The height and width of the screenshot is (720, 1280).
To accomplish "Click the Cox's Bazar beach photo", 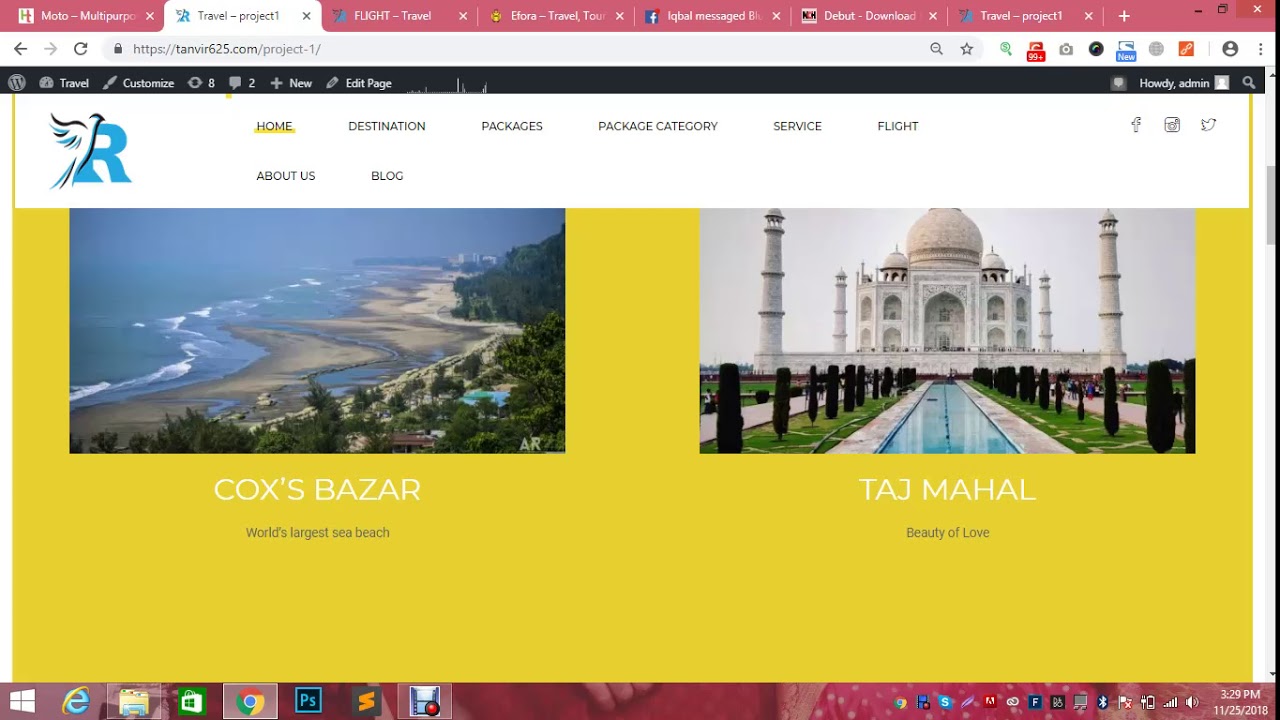I will pos(317,331).
